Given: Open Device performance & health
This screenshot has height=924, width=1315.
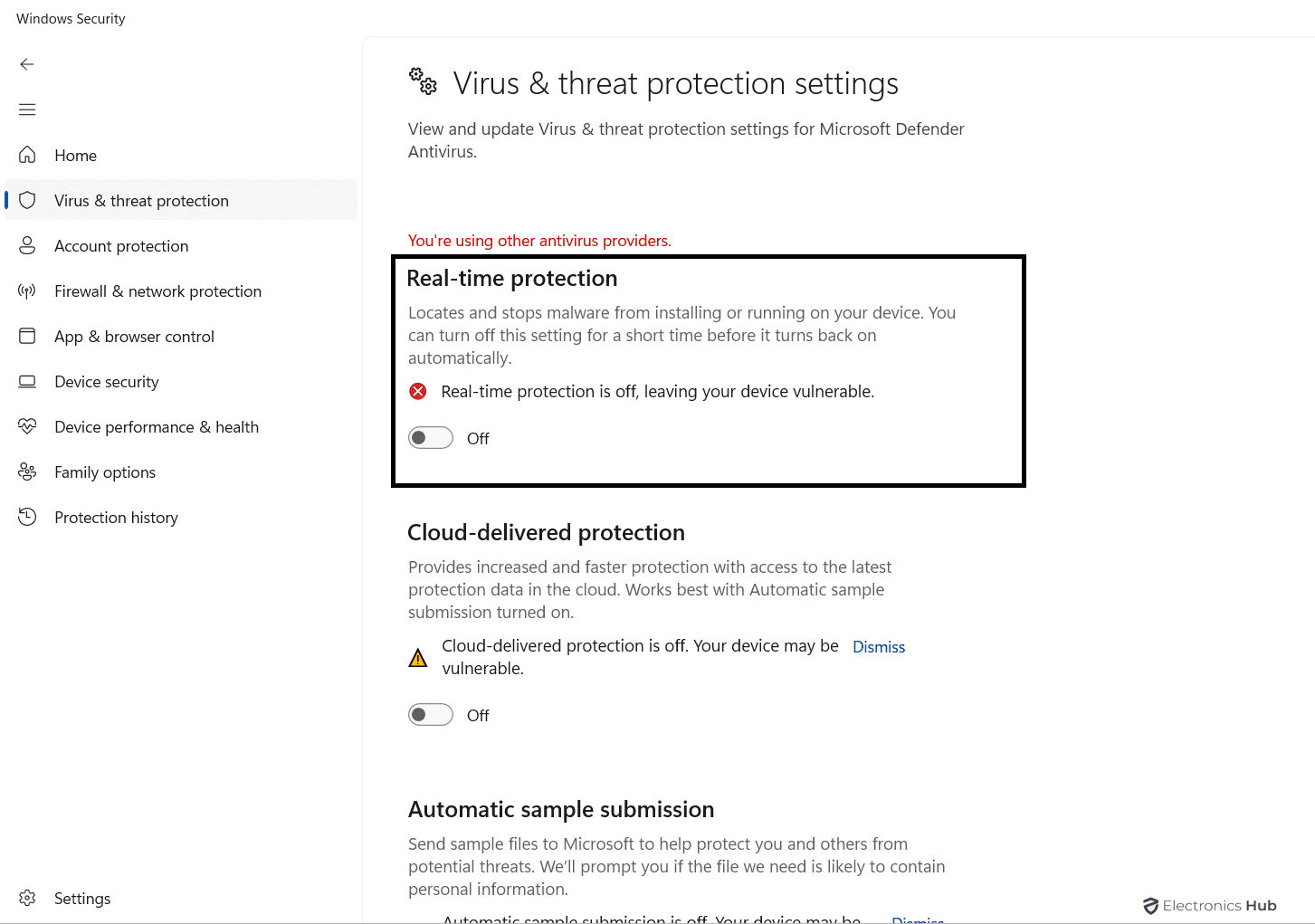Looking at the screenshot, I should (156, 426).
